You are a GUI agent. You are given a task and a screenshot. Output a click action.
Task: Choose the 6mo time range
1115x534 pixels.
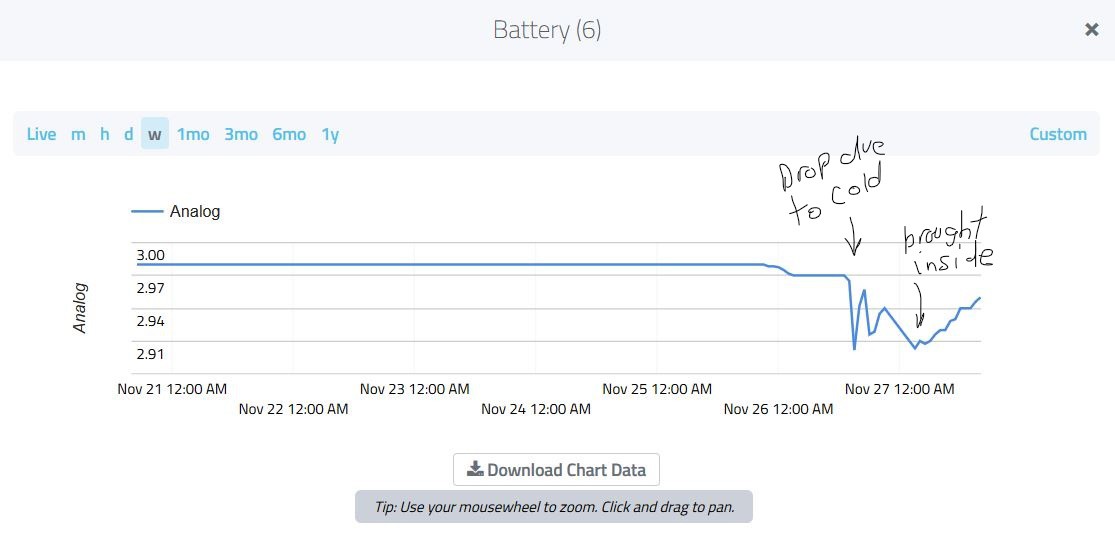(289, 134)
